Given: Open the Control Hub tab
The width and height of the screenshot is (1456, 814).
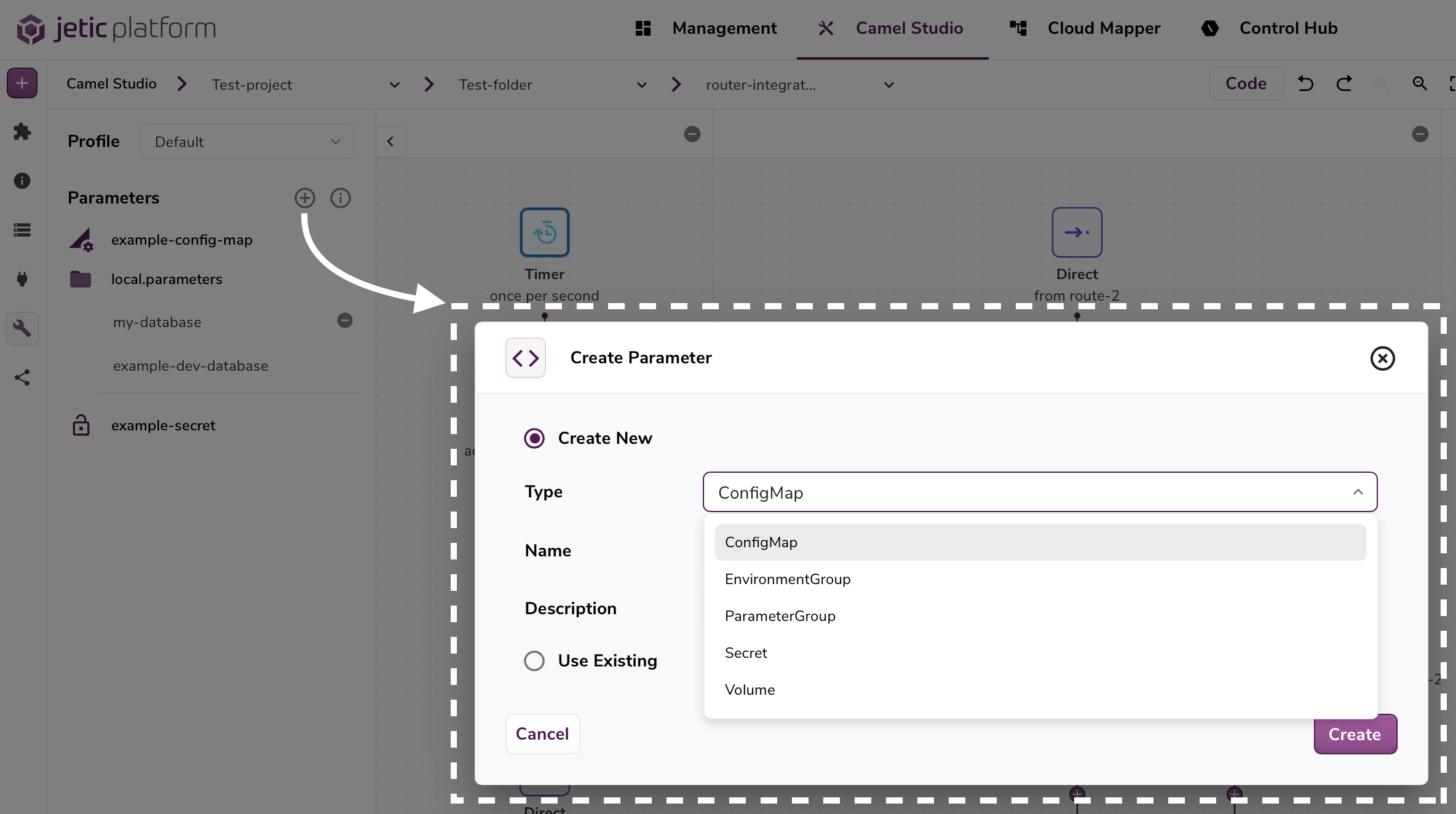Looking at the screenshot, I should (1269, 28).
